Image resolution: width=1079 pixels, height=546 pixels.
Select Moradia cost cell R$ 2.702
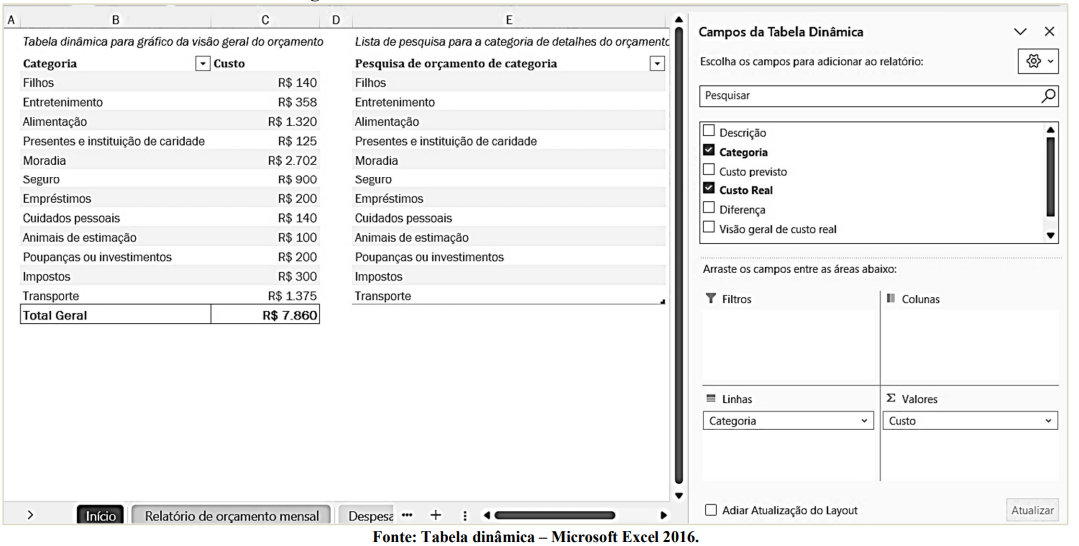click(266, 160)
